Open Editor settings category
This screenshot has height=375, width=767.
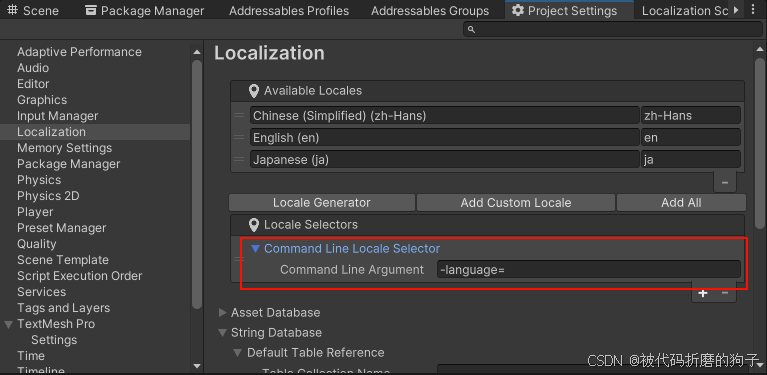[x=33, y=84]
